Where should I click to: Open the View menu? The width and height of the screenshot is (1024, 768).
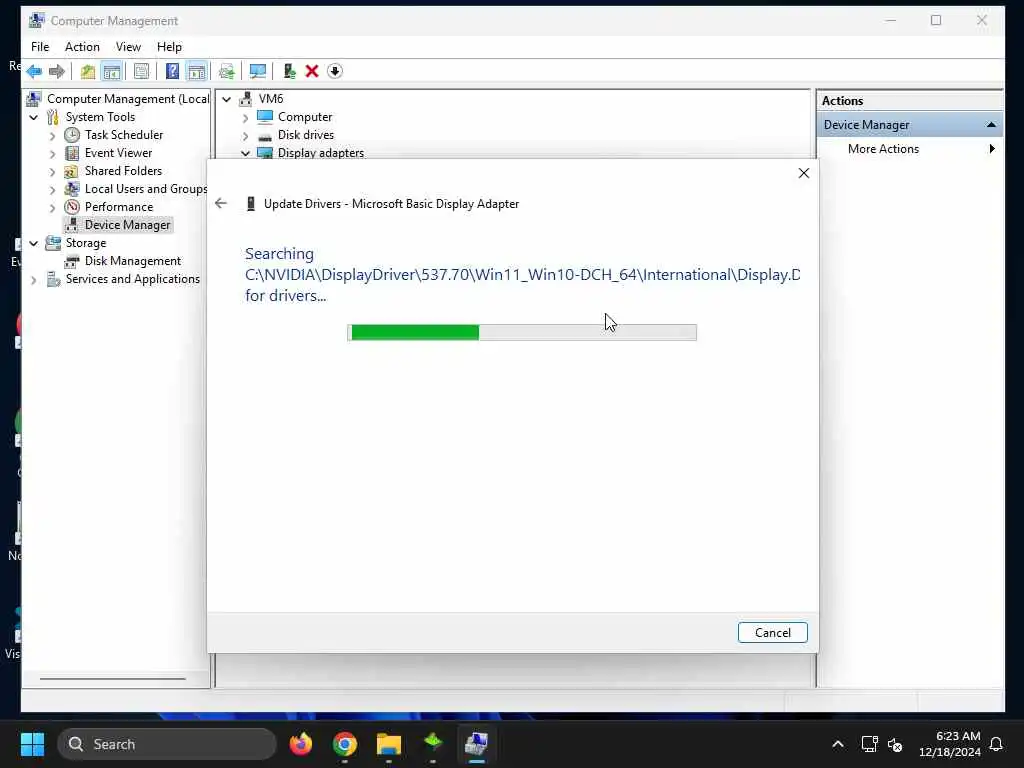pos(128,47)
